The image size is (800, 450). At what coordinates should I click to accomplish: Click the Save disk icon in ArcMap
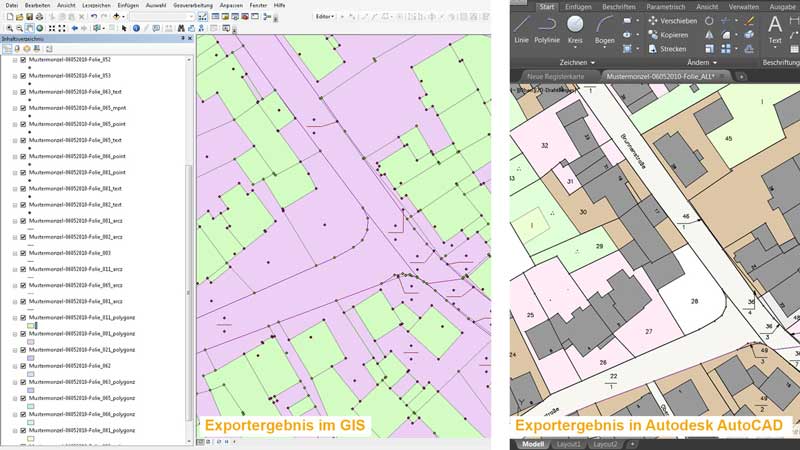[x=29, y=17]
